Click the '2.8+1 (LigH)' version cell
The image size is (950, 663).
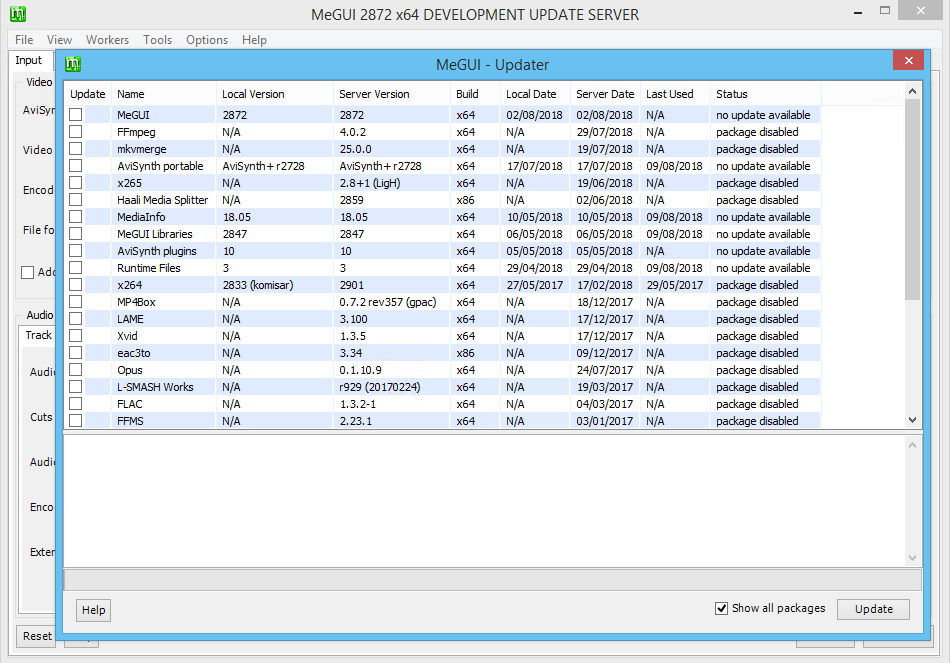[370, 183]
